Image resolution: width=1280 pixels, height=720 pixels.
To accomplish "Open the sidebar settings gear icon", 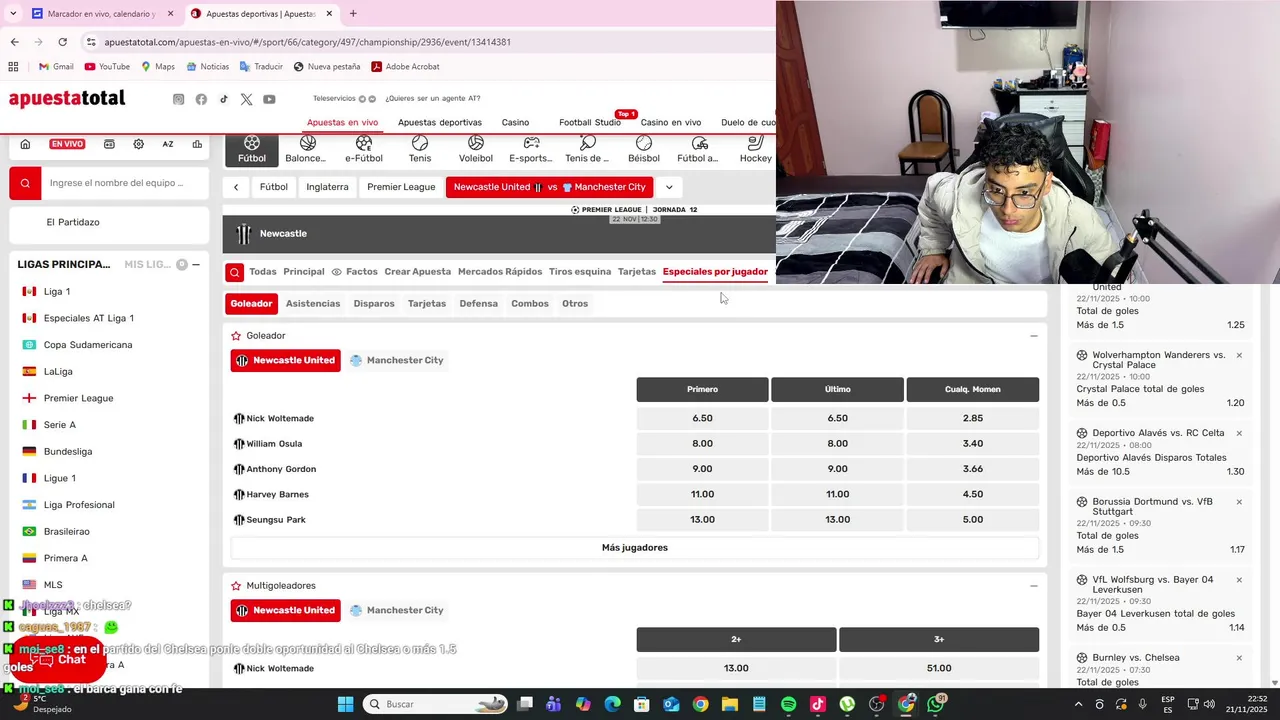I will tap(138, 144).
